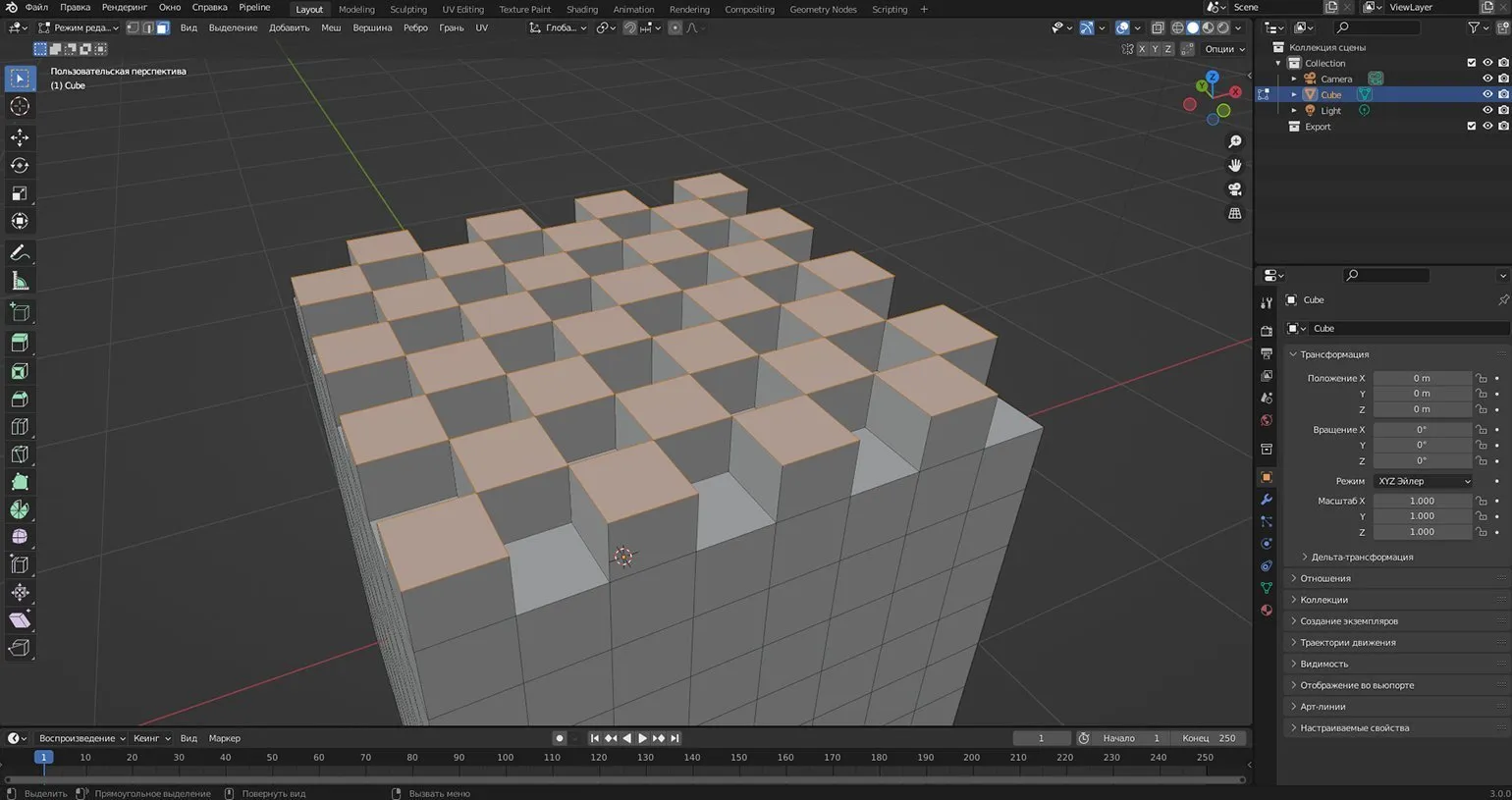1512x800 pixels.
Task: Open the XYZ Euler rotation mode dropdown
Action: [x=1423, y=481]
